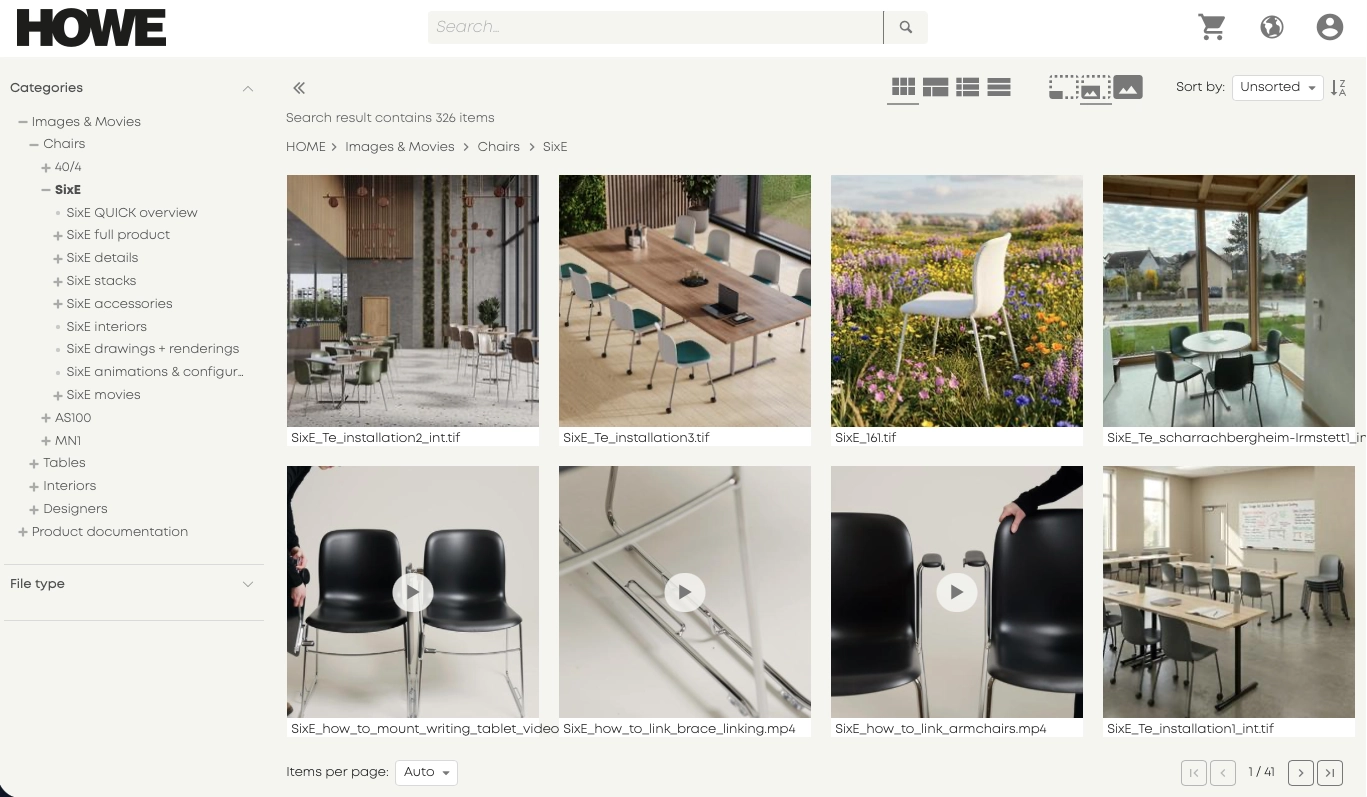Viewport: 1367px width, 797px height.
Task: Open the shopping cart
Action: 1212,27
